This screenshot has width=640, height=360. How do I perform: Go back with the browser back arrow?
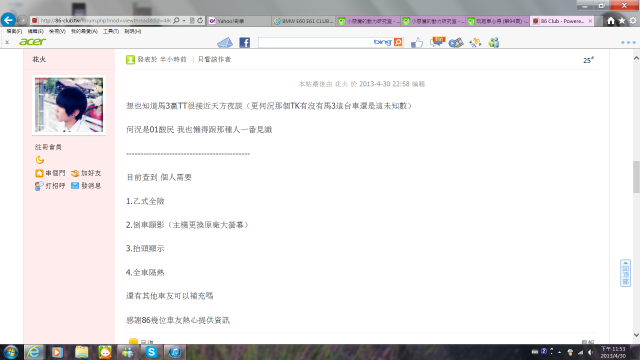[x=8, y=20]
